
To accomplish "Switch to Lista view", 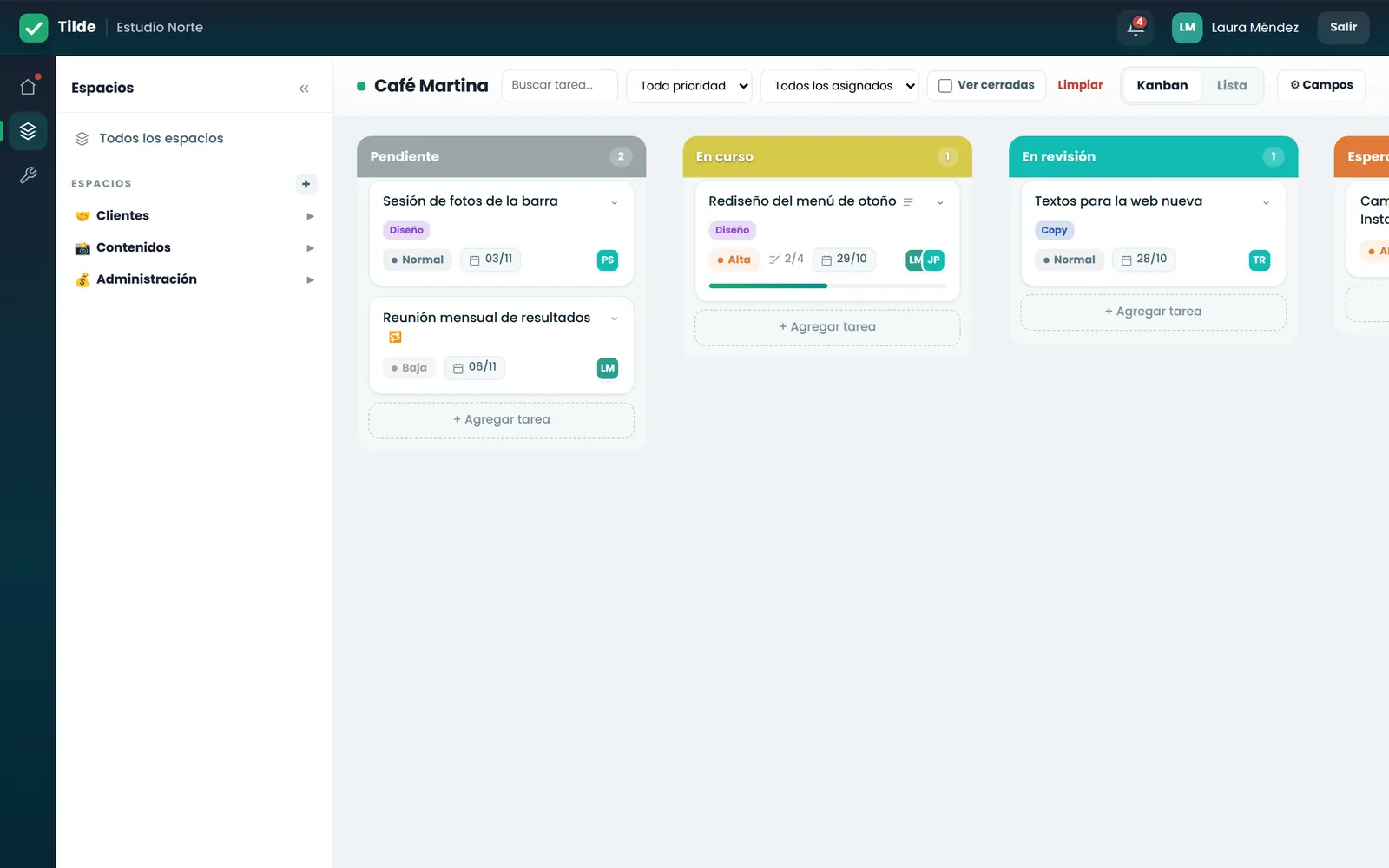I will tap(1232, 85).
